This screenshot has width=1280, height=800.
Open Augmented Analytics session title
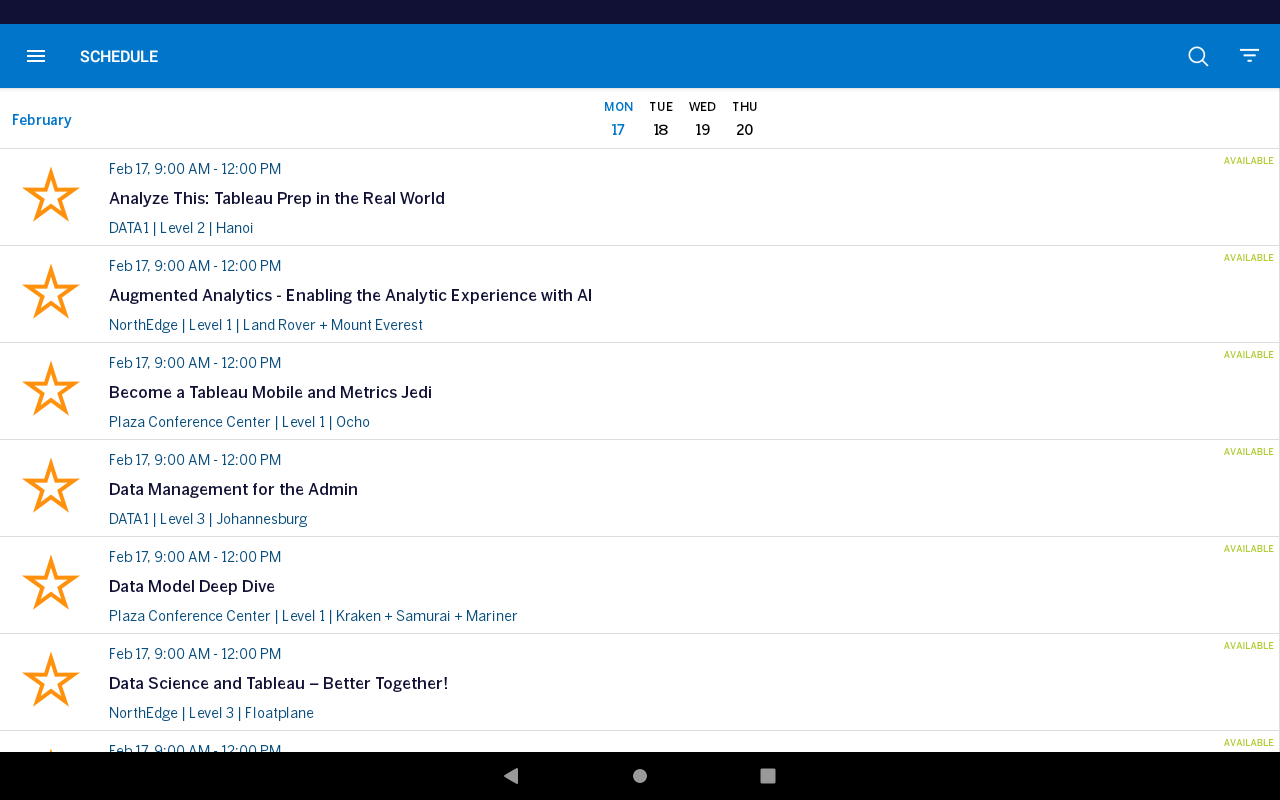tap(350, 295)
